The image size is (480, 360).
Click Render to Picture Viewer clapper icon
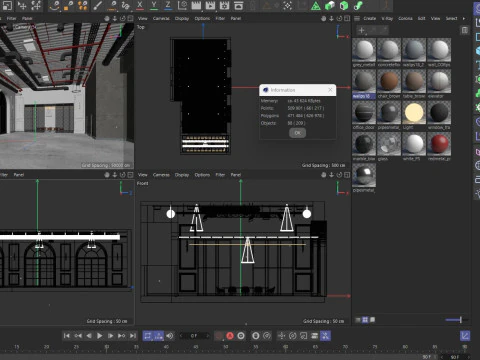210,5
